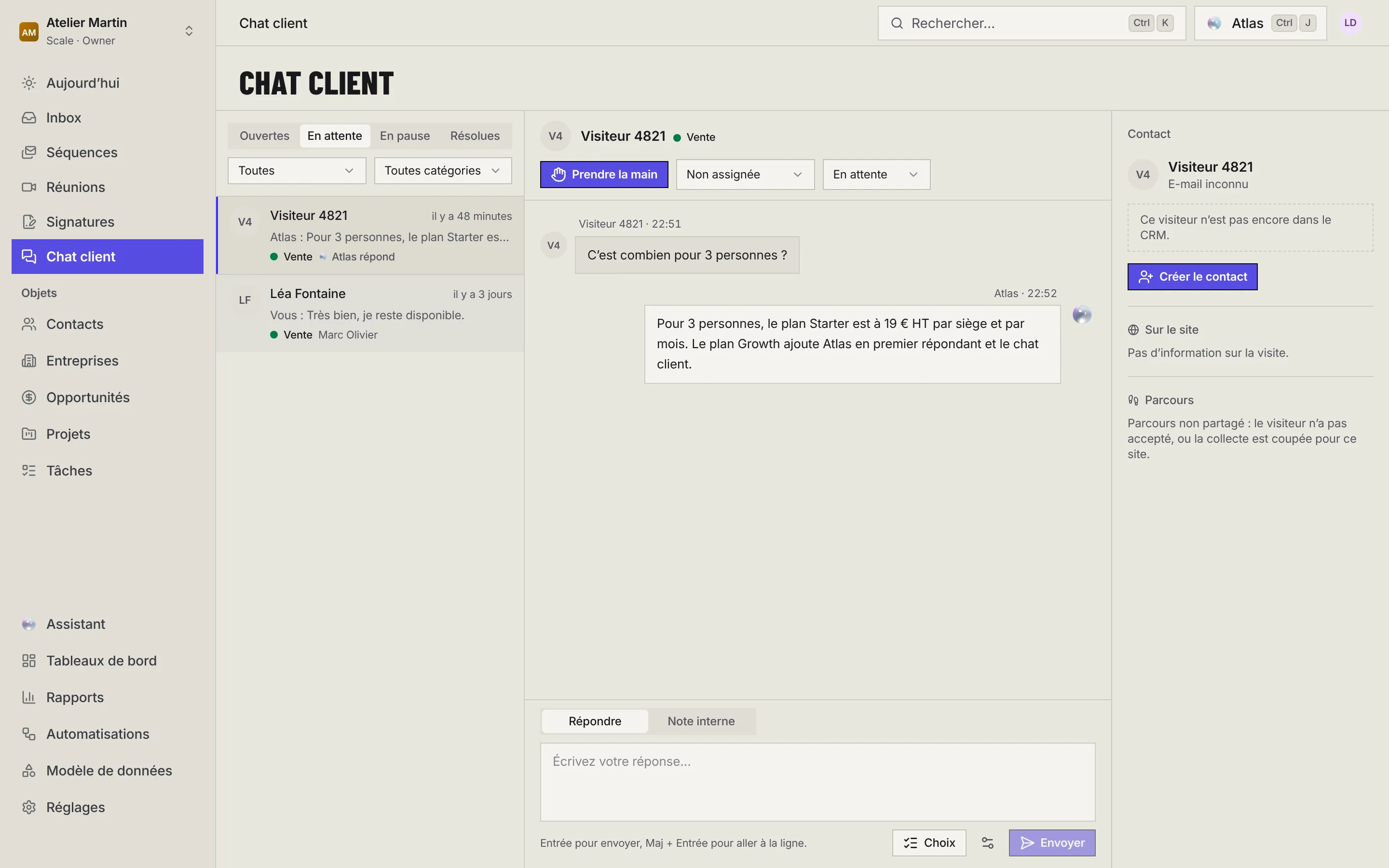Click the Atlas avatar beside its reply
Screen dimensions: 1389x868
(1082, 314)
